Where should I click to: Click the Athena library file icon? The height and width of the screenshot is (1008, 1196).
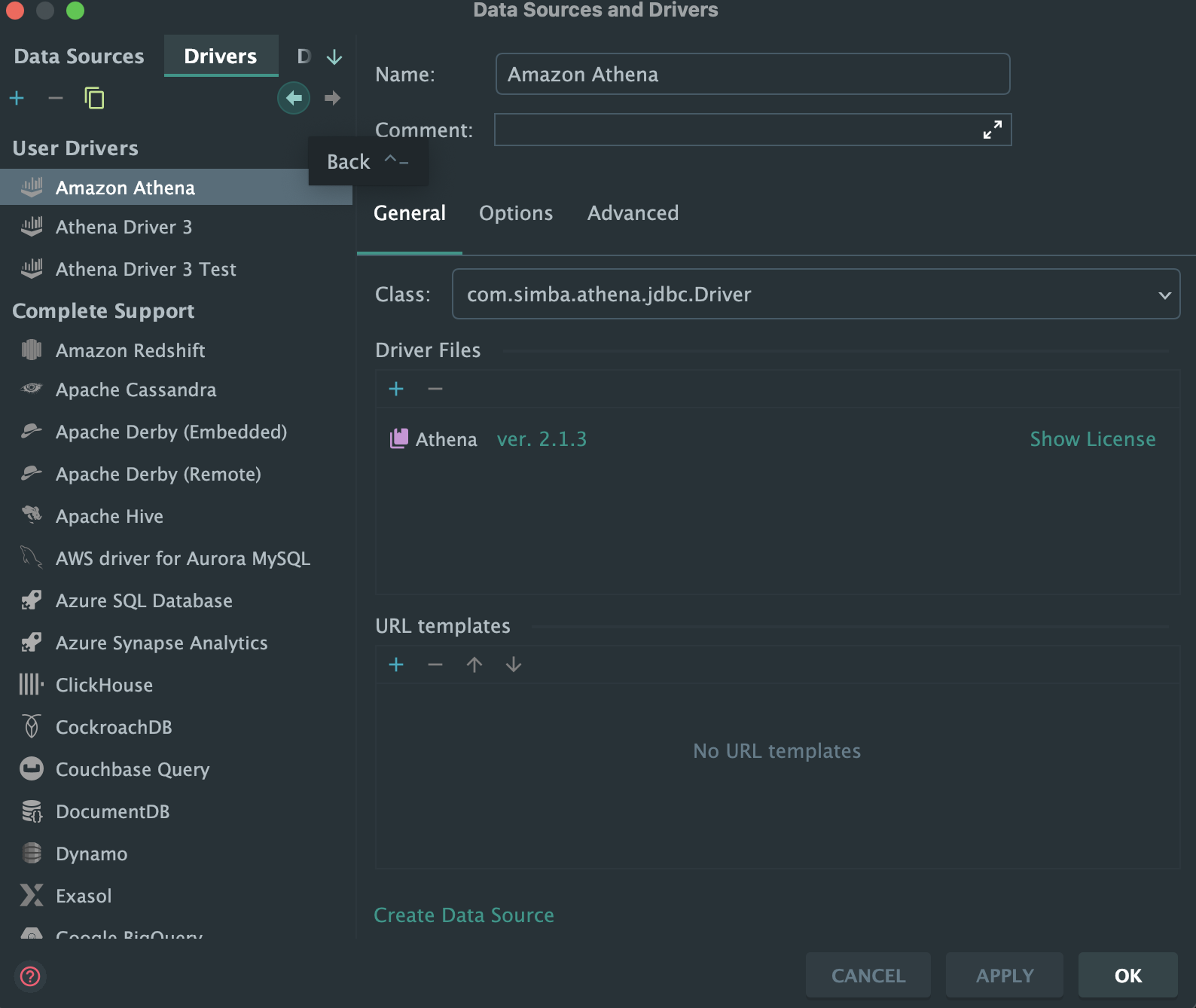399,438
